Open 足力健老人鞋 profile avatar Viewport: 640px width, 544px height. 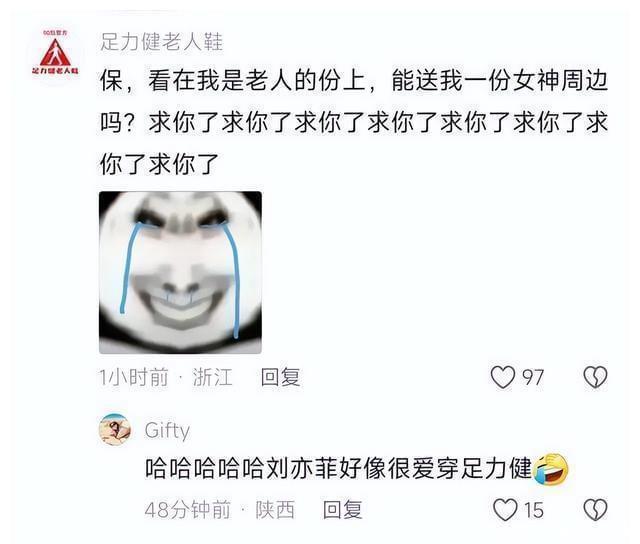coord(56,53)
